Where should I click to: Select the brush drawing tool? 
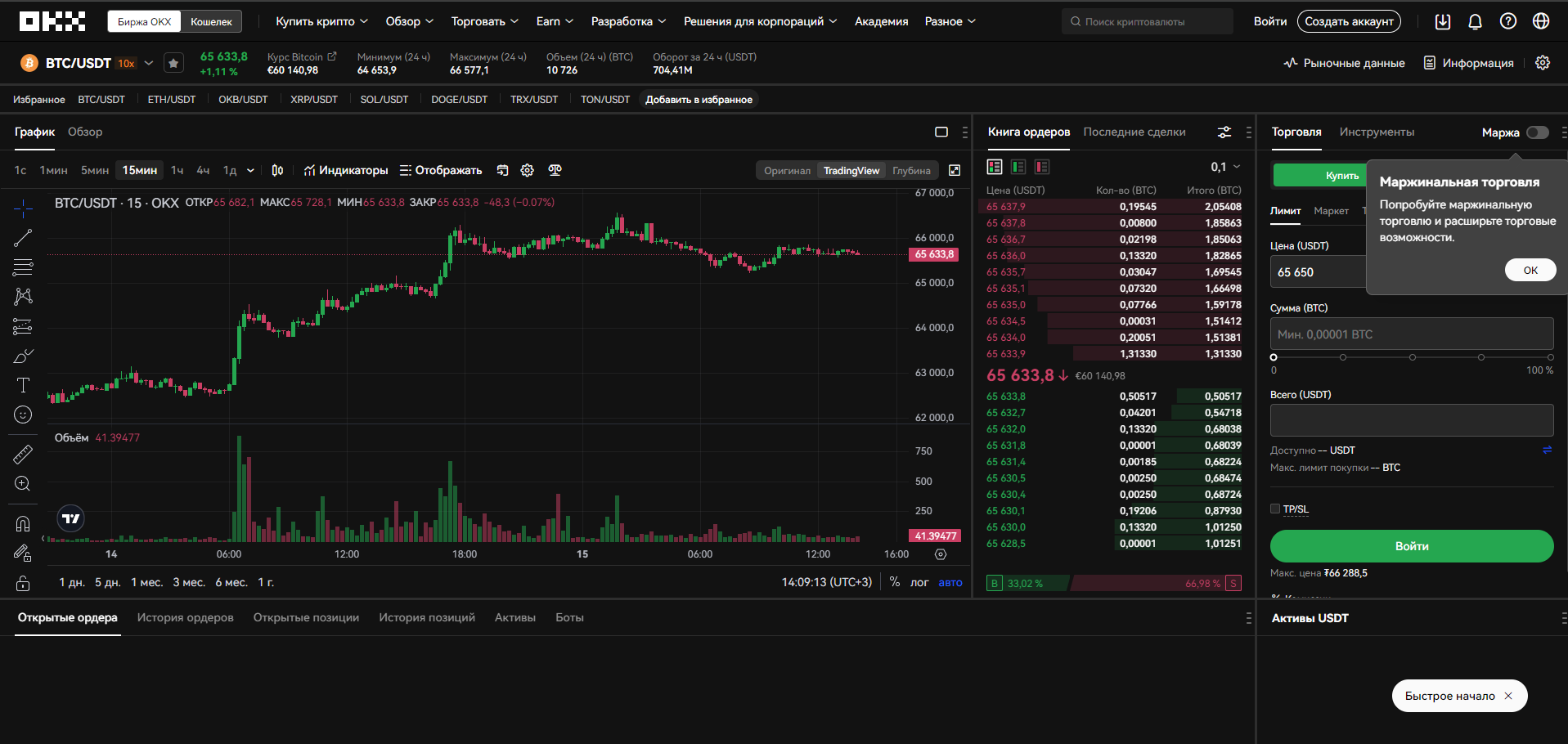coord(23,356)
